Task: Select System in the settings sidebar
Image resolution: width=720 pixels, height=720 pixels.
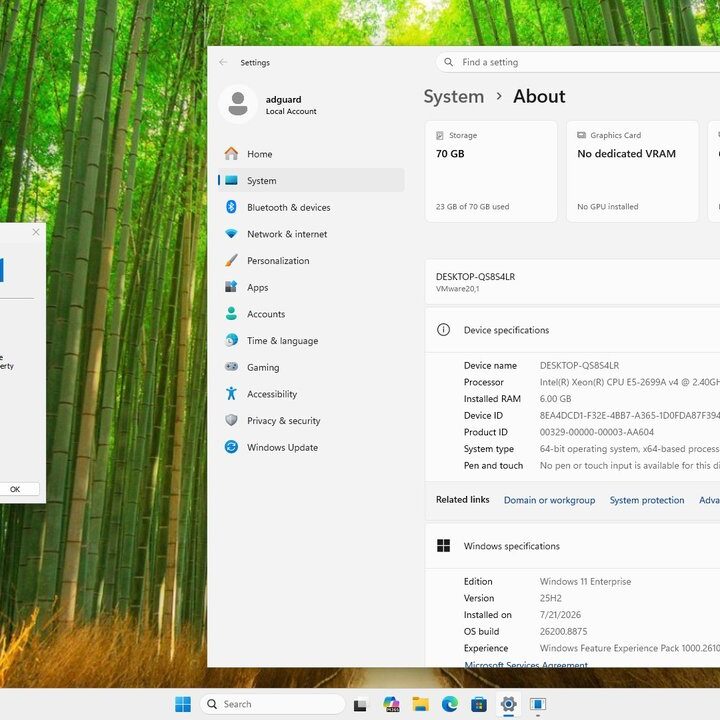Action: pos(311,180)
